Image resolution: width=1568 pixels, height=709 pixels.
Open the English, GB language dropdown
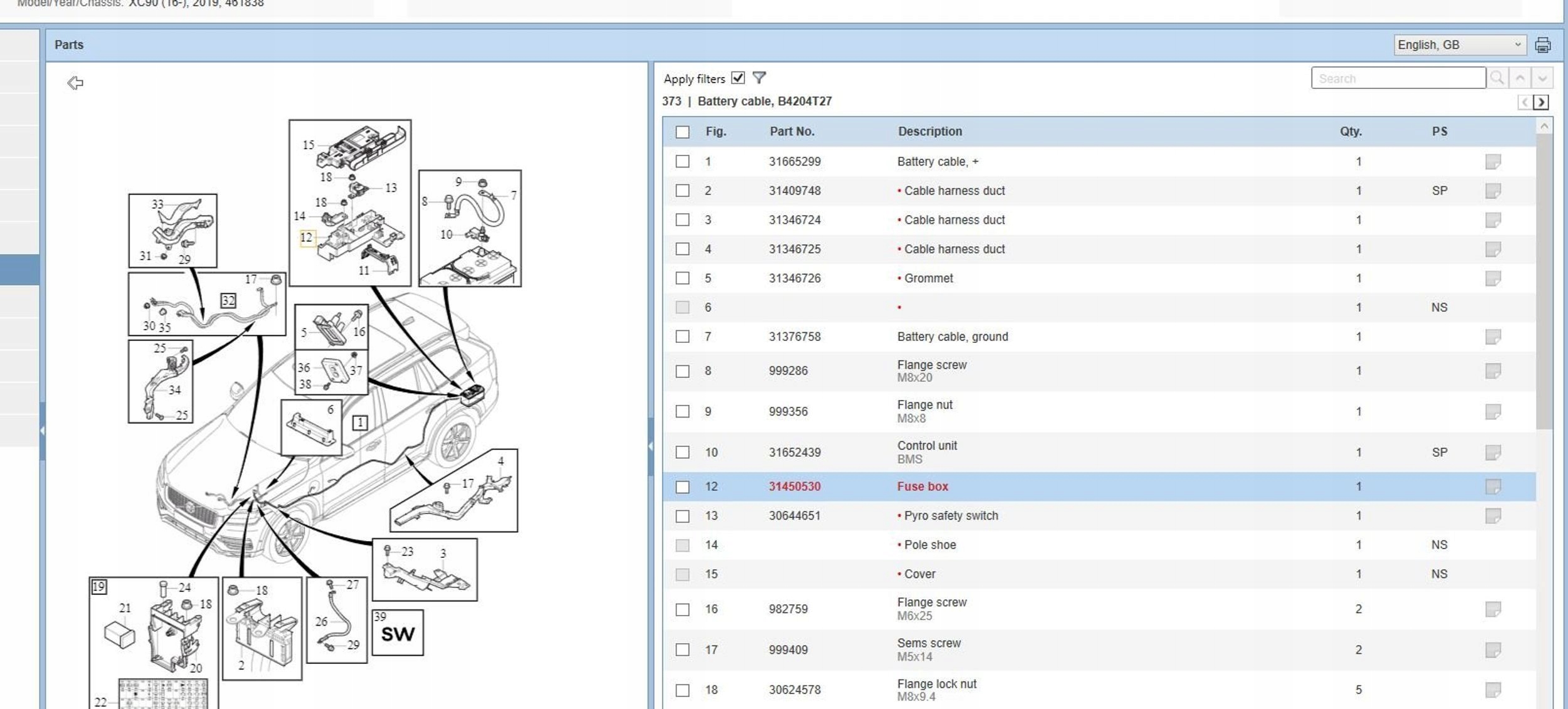coord(1459,45)
